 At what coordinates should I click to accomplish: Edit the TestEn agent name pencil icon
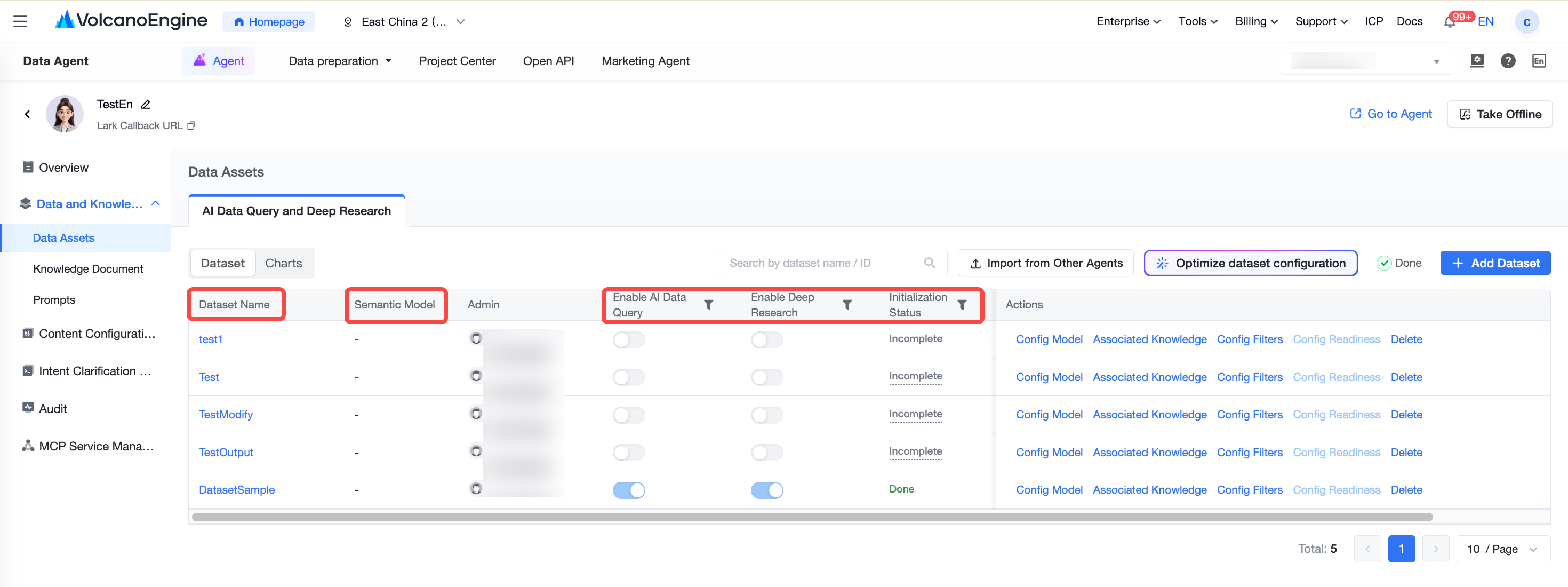(146, 105)
